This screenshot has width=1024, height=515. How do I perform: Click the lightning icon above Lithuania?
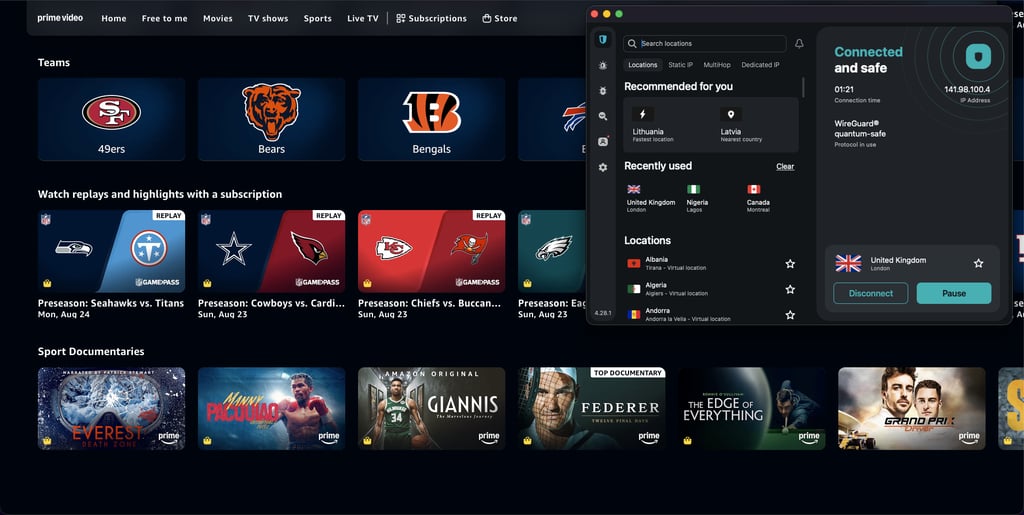coord(643,114)
